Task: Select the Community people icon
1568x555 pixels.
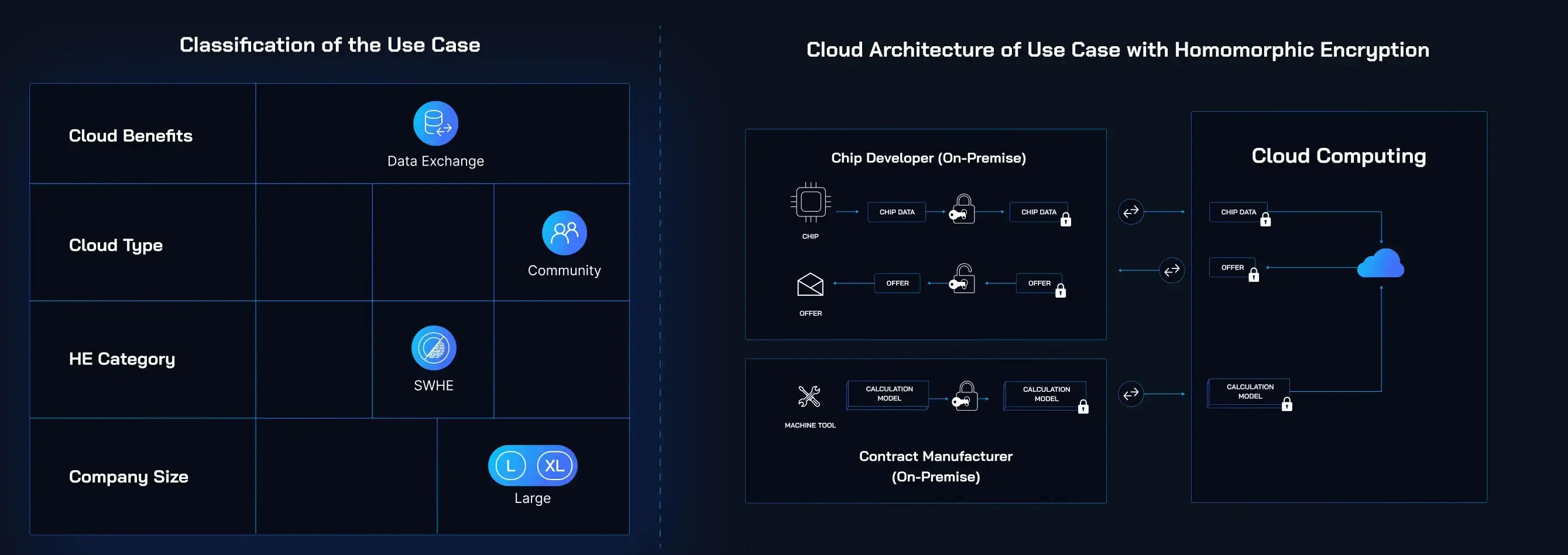Action: [x=564, y=232]
